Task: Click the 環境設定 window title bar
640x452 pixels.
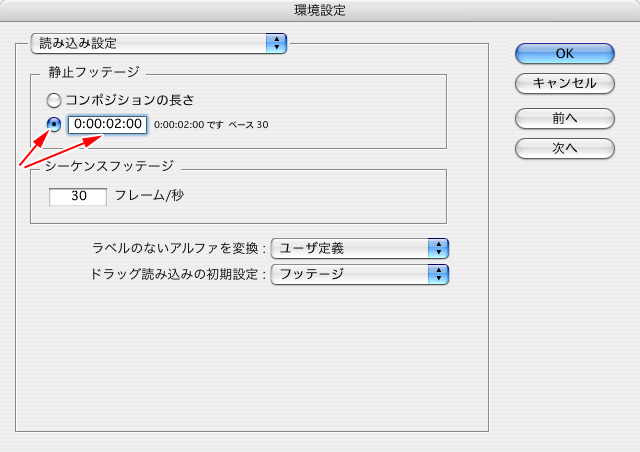Action: pos(320,10)
